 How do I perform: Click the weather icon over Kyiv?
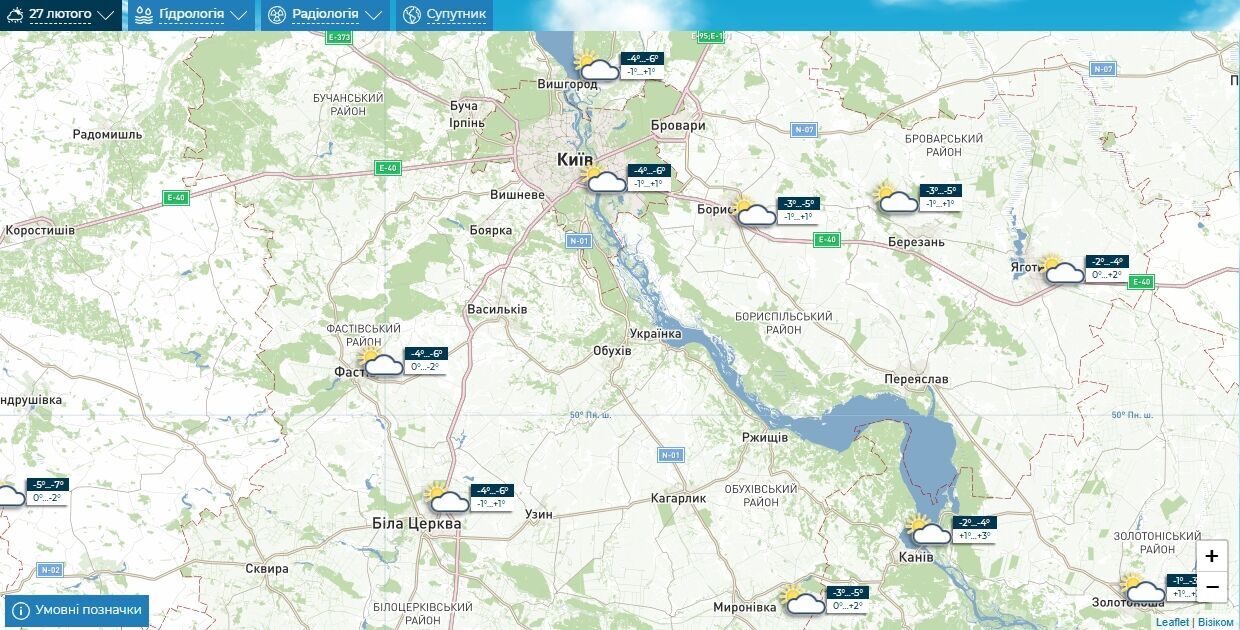point(603,179)
